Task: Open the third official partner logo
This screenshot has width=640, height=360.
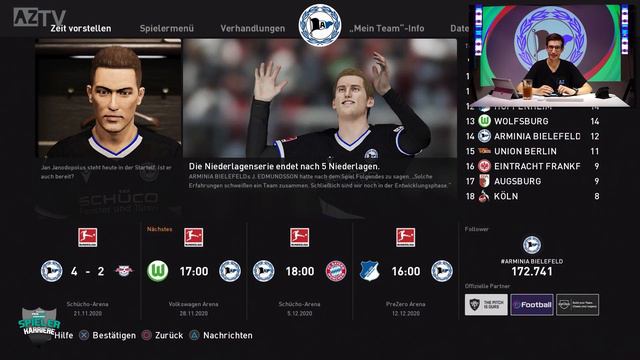Action: coord(578,304)
